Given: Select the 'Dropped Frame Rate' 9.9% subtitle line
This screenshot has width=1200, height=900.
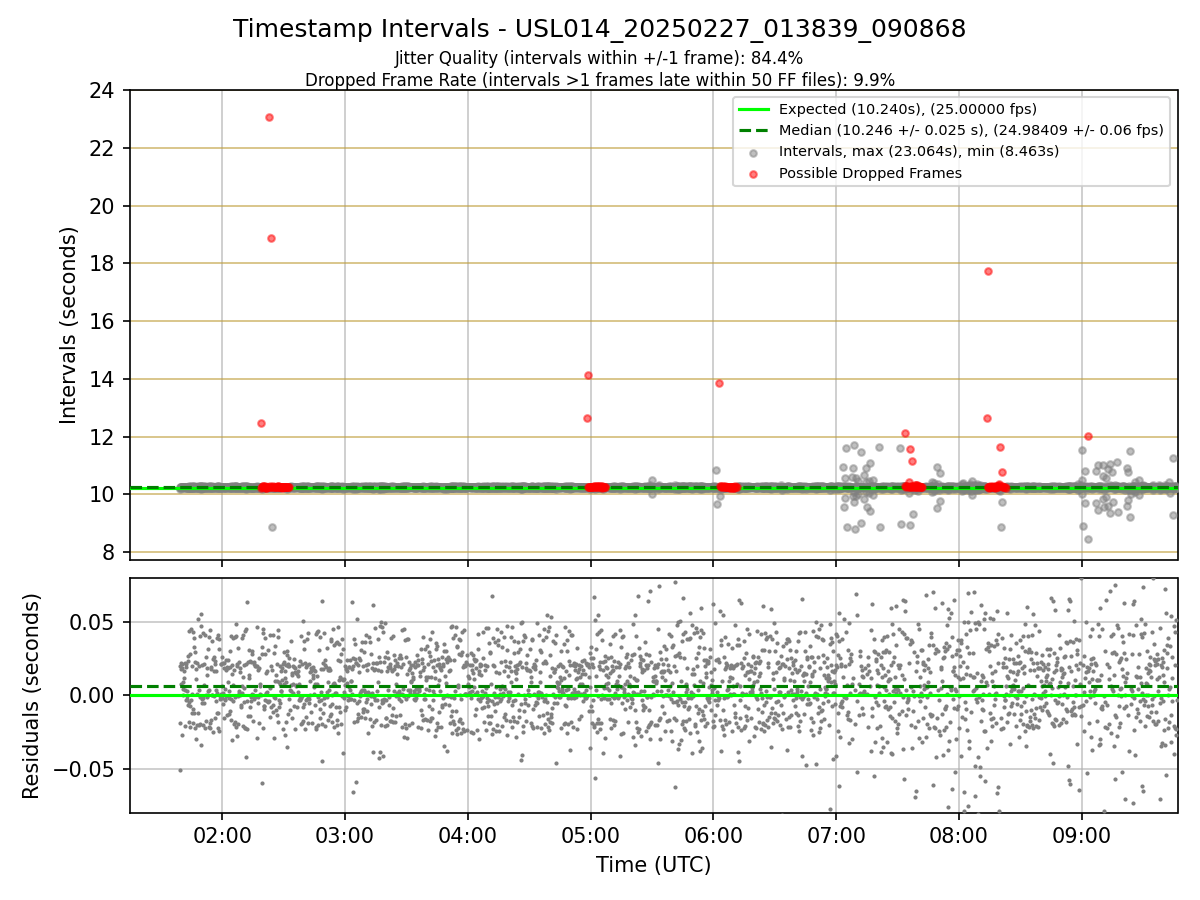Looking at the screenshot, I should coord(600,79).
